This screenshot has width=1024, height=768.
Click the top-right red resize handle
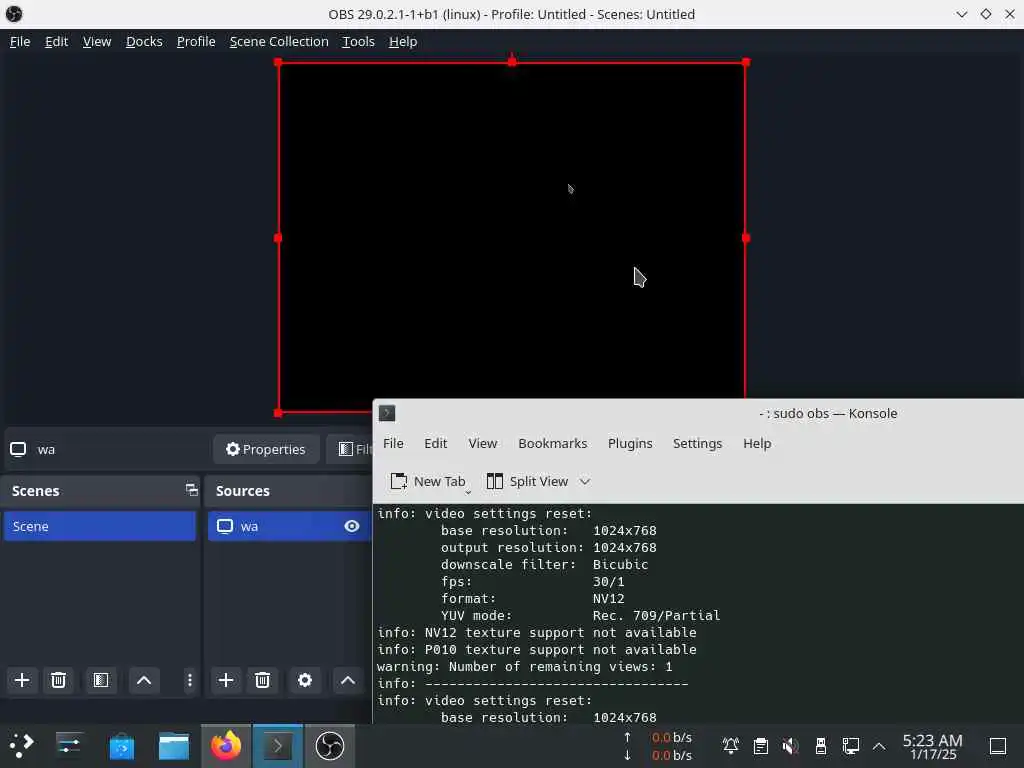click(x=746, y=62)
